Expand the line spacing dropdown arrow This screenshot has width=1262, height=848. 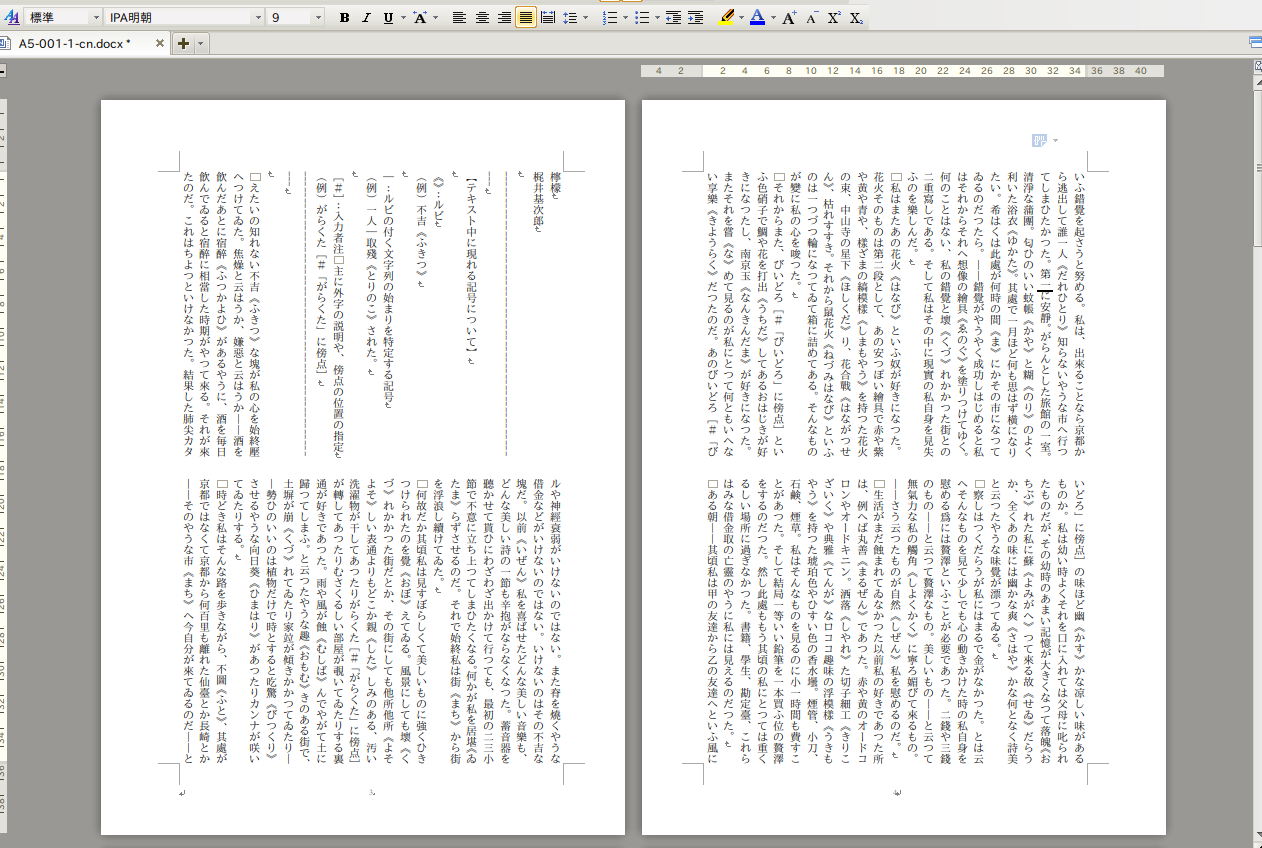[x=586, y=18]
